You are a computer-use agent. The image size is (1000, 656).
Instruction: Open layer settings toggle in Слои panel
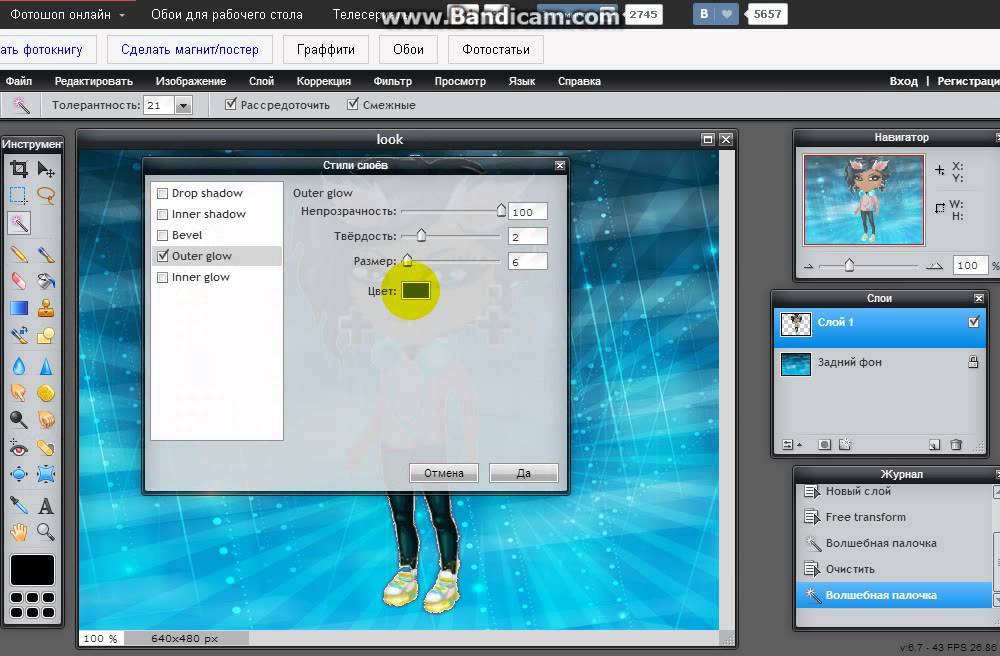pos(789,444)
